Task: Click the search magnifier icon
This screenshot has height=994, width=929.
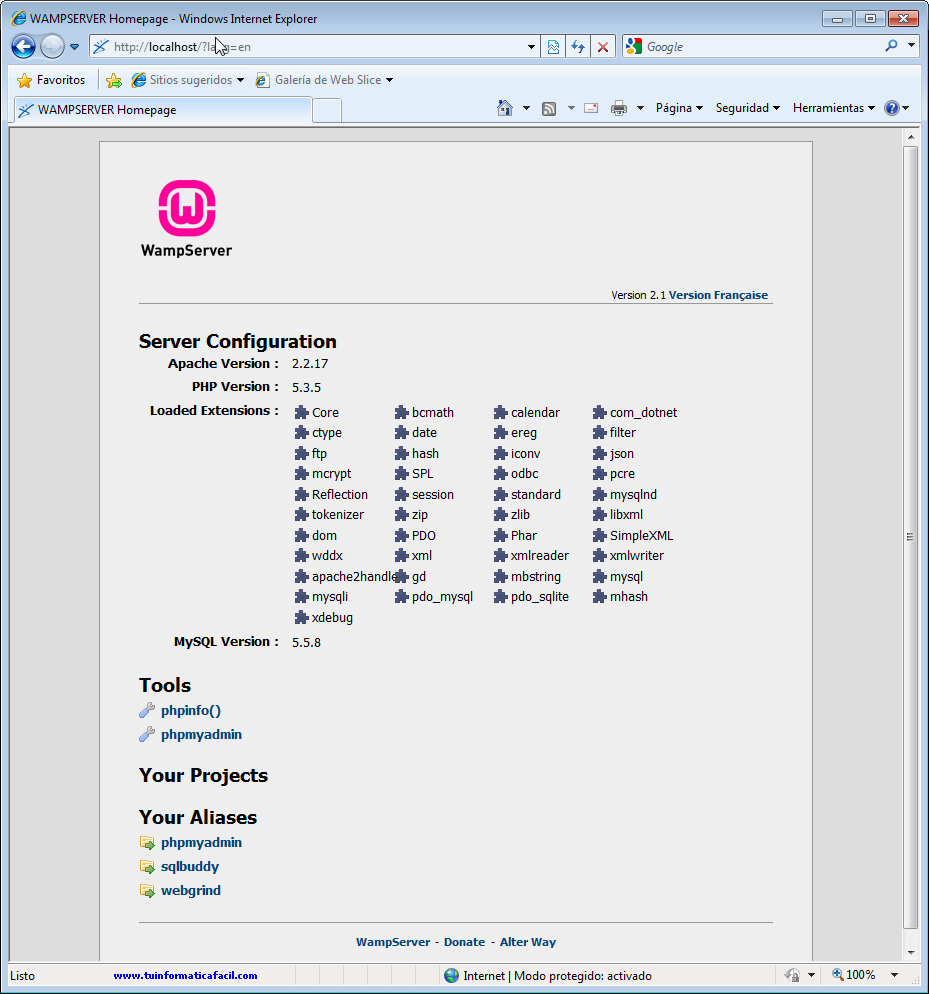Action: (892, 46)
